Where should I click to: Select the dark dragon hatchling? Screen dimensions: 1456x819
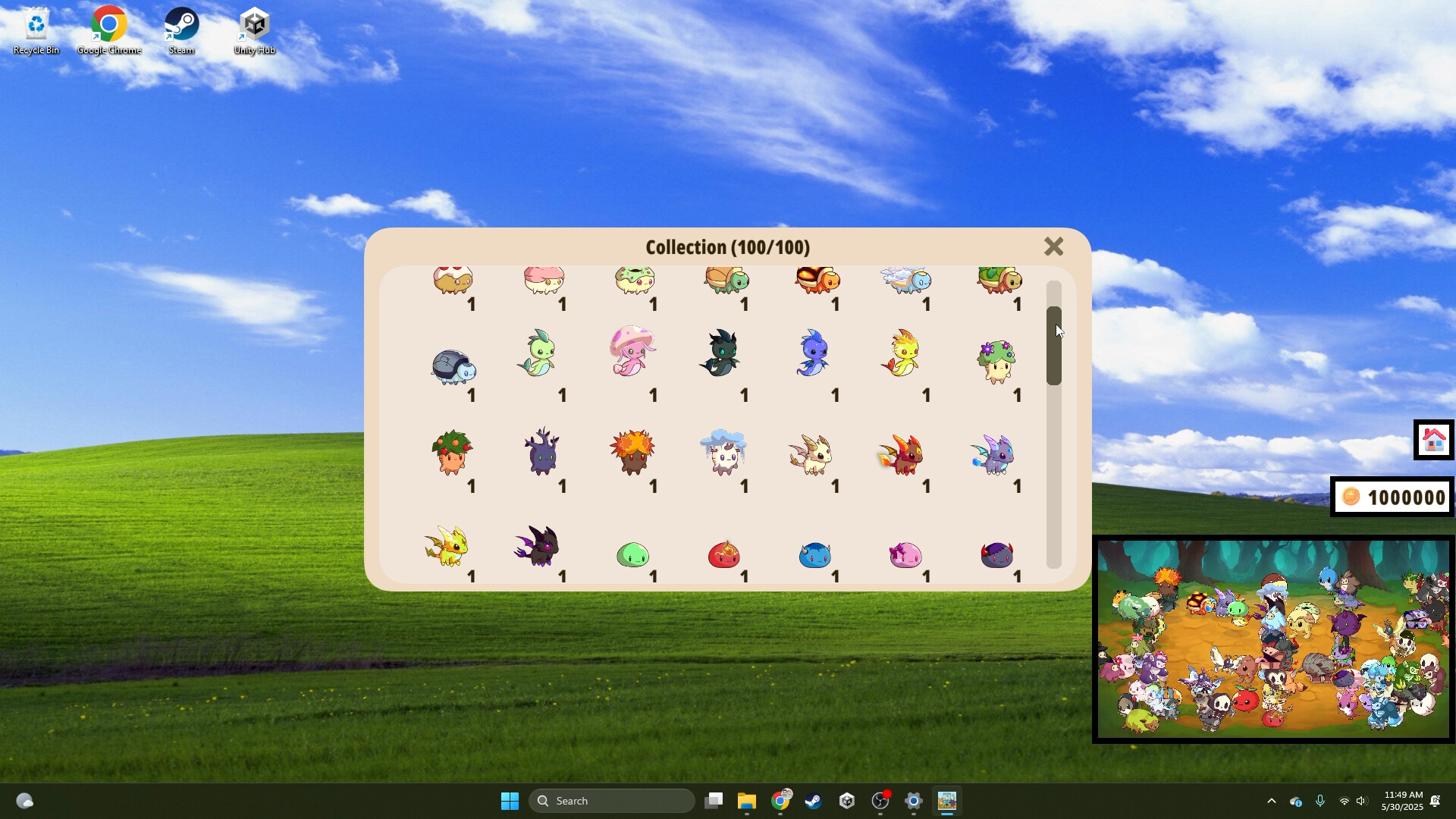[720, 353]
